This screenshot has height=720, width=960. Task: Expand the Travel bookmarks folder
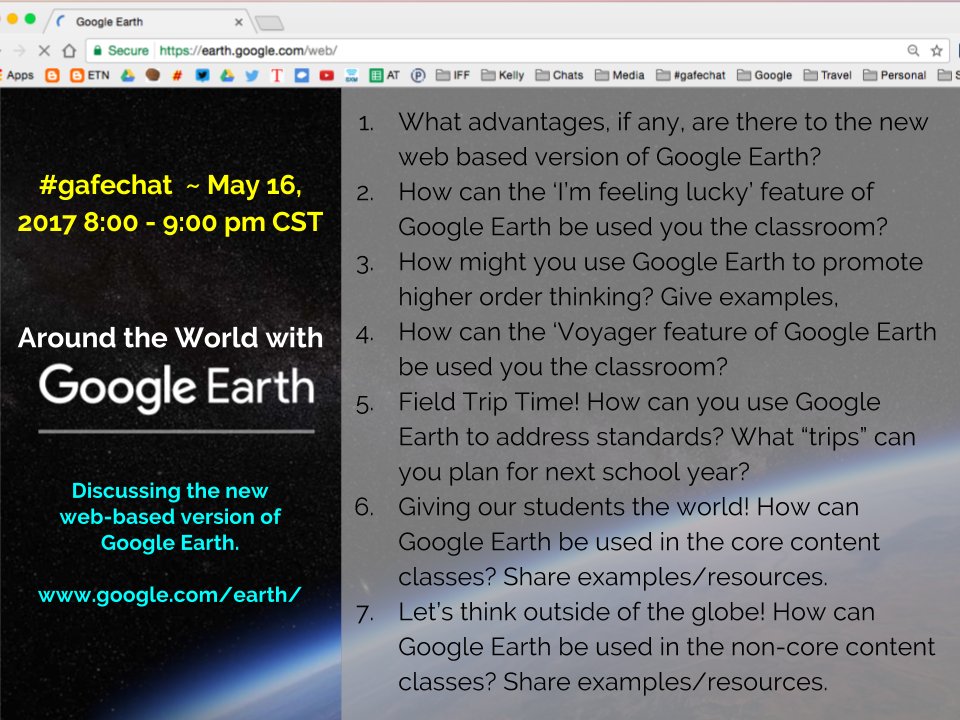(x=828, y=75)
